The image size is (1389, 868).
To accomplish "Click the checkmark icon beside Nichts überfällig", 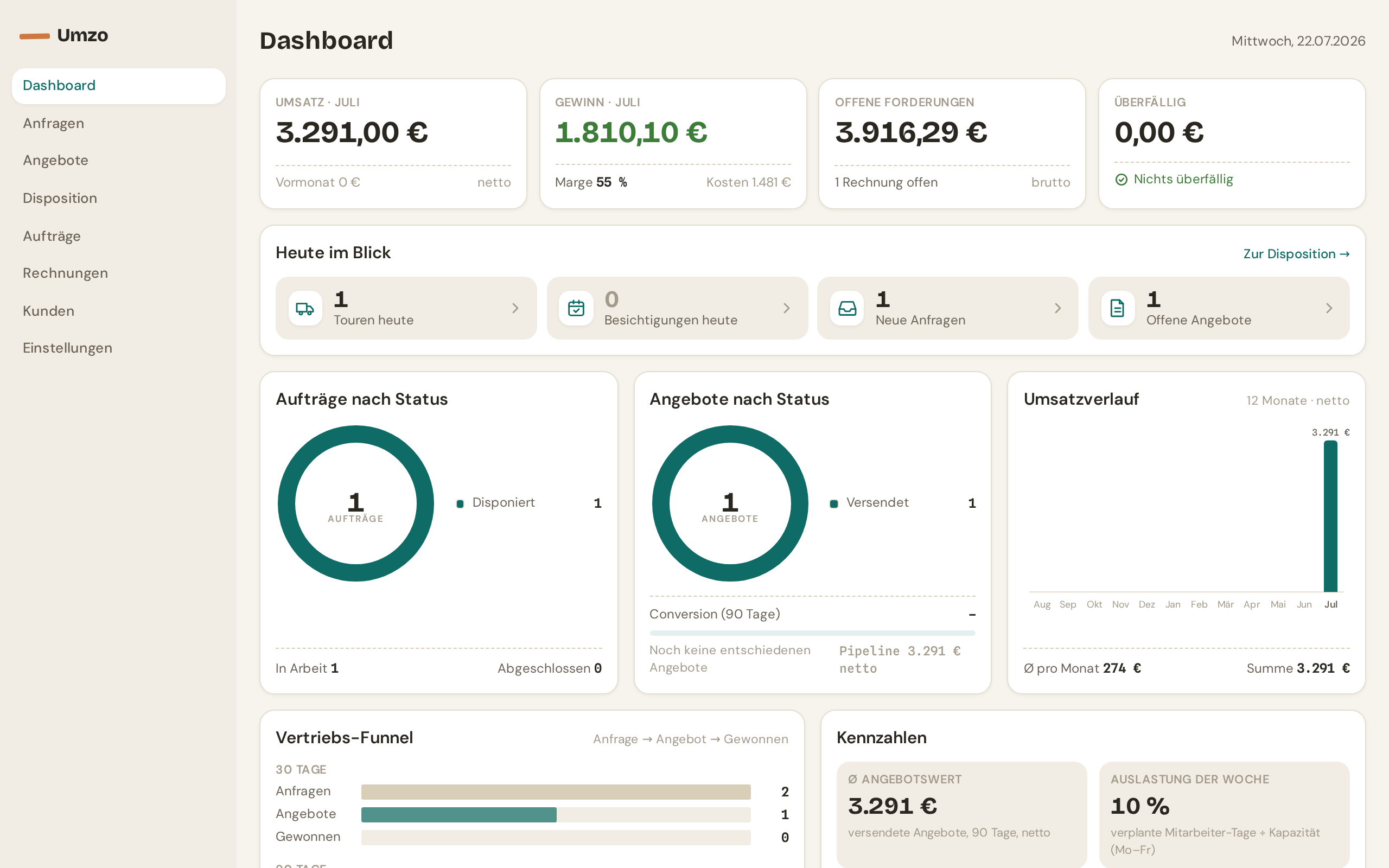I will (x=1121, y=180).
